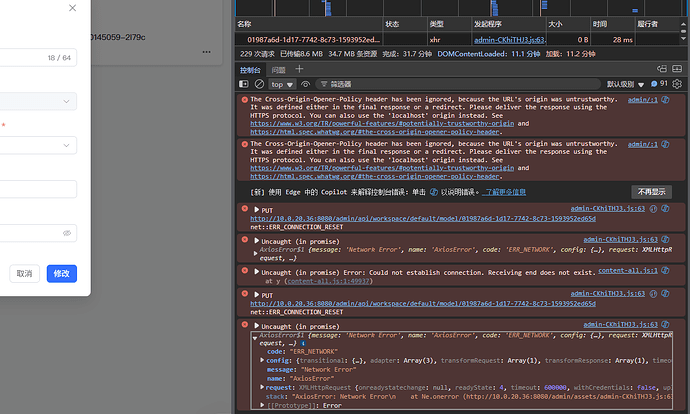The height and width of the screenshot is (414, 690).
Task: Click the empty text input in dialog
Action: pyautogui.click(x=38, y=189)
